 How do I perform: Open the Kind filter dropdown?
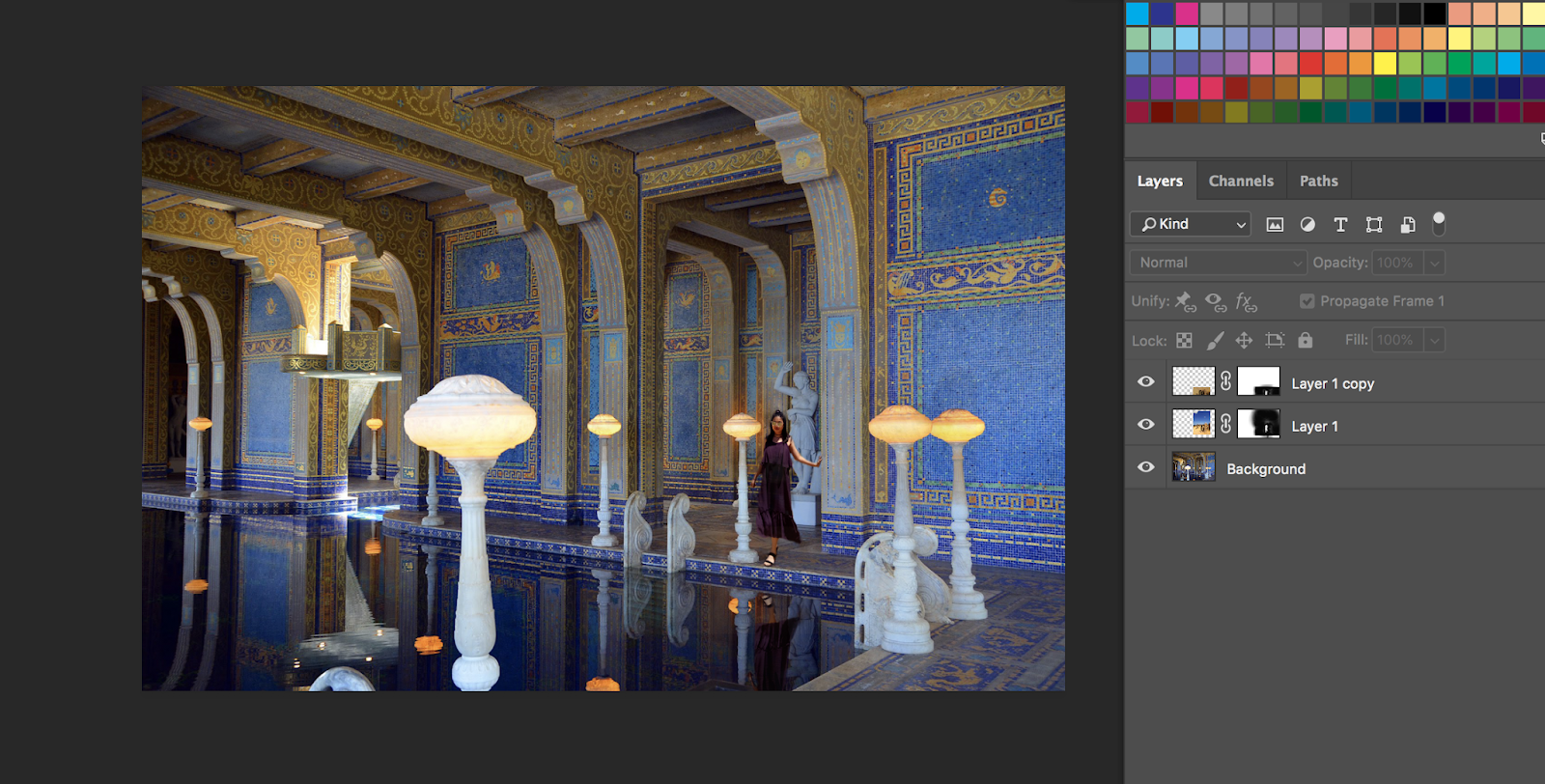point(1191,224)
